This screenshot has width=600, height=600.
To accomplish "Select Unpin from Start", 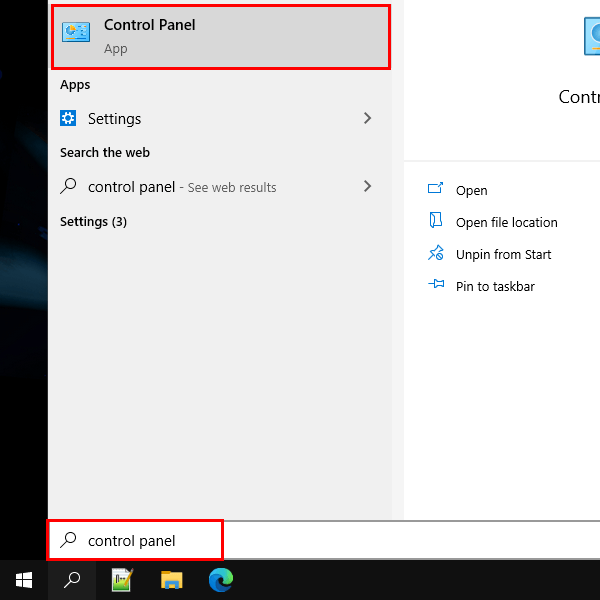I will [x=504, y=254].
